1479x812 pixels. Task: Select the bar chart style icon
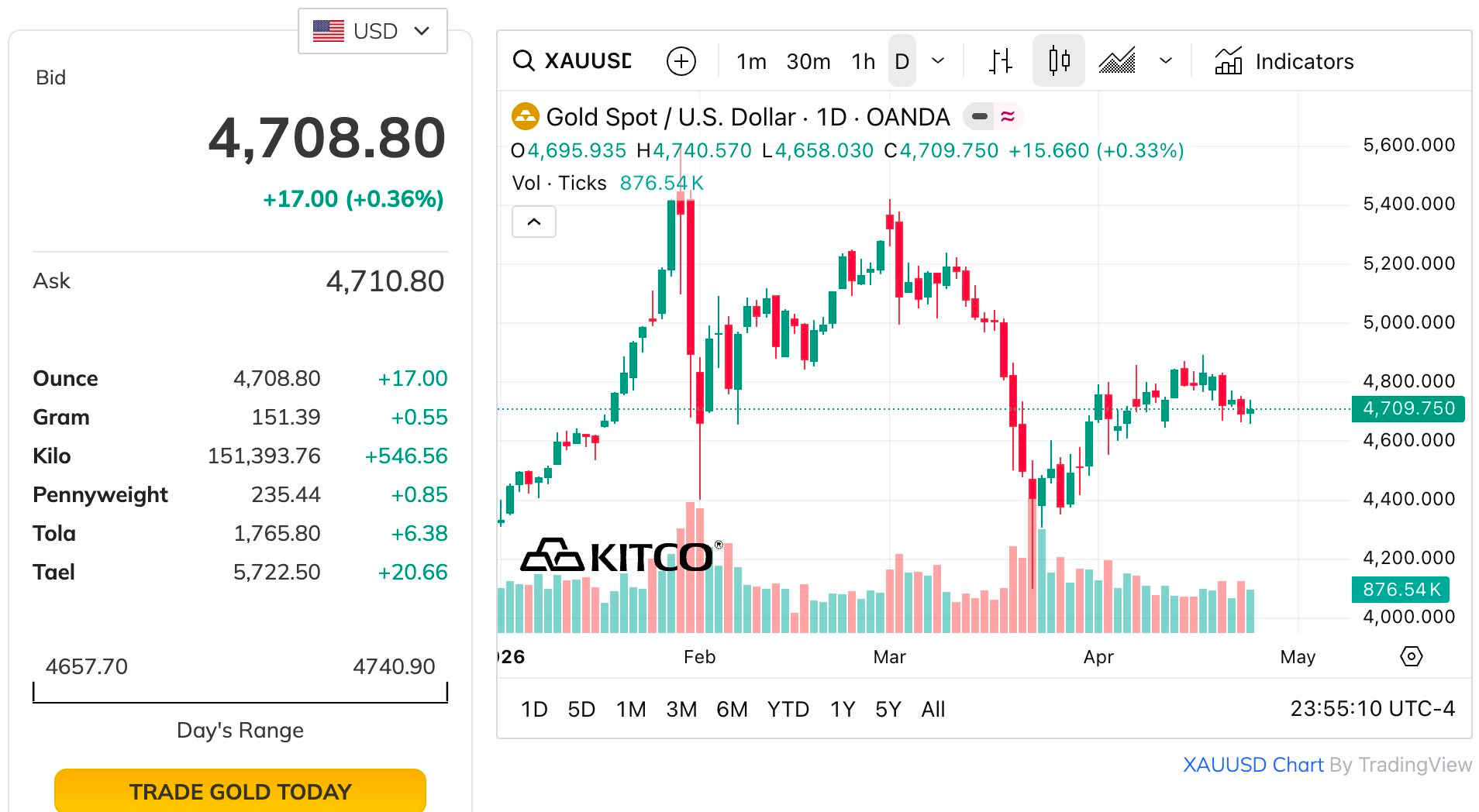point(1001,61)
